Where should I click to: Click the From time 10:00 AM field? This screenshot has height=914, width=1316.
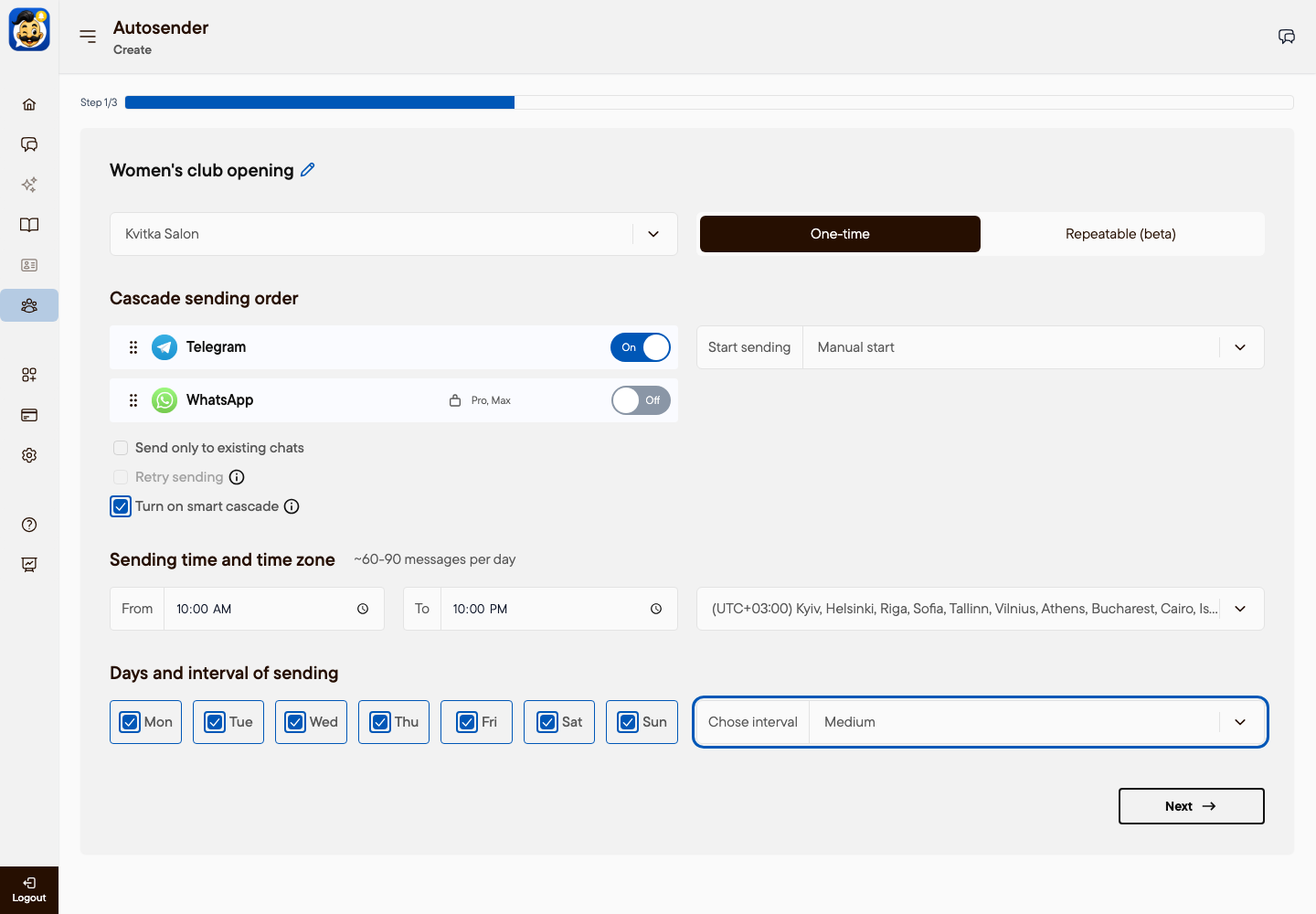click(247, 609)
